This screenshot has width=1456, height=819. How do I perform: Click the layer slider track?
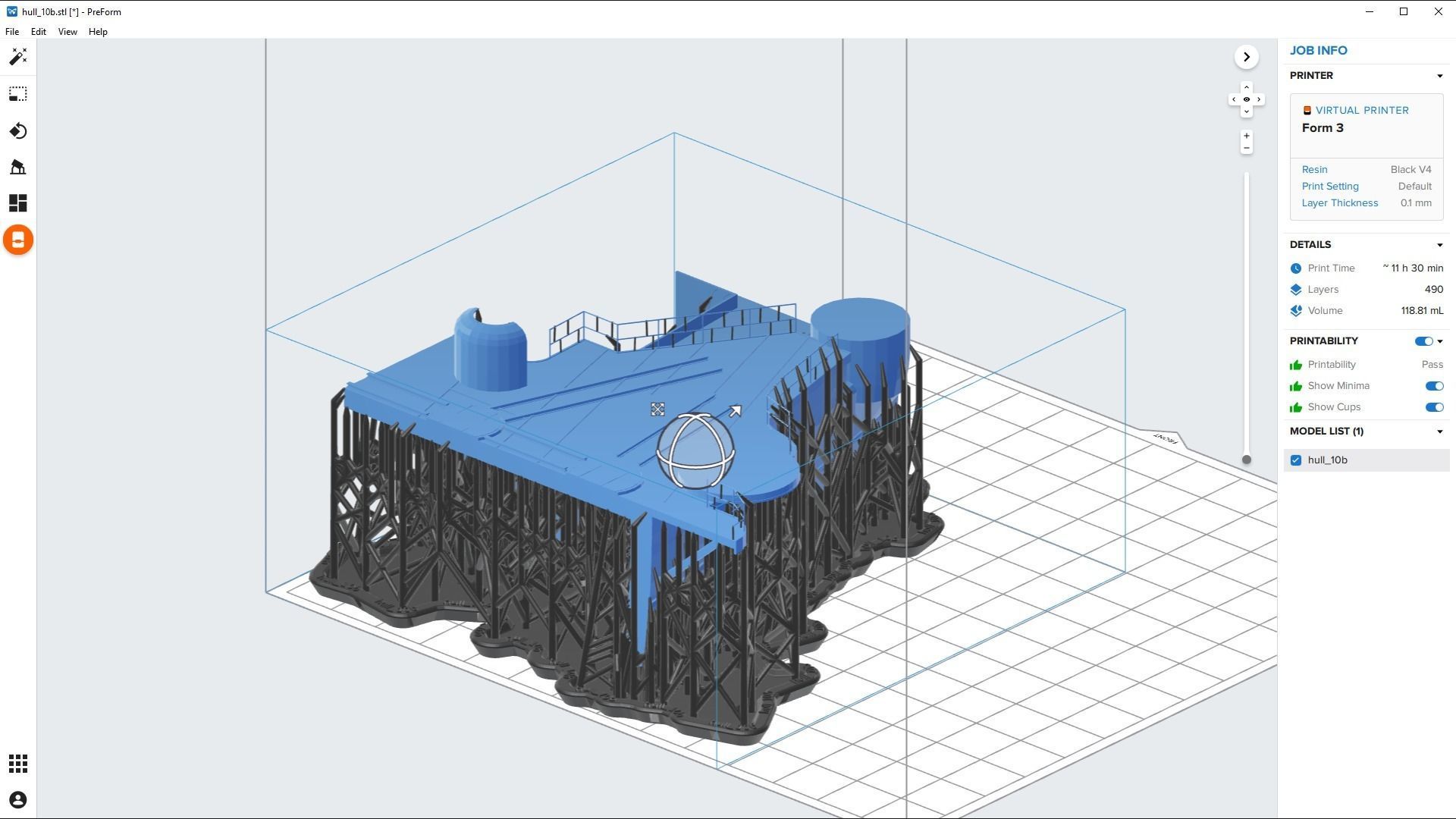[x=1246, y=315]
